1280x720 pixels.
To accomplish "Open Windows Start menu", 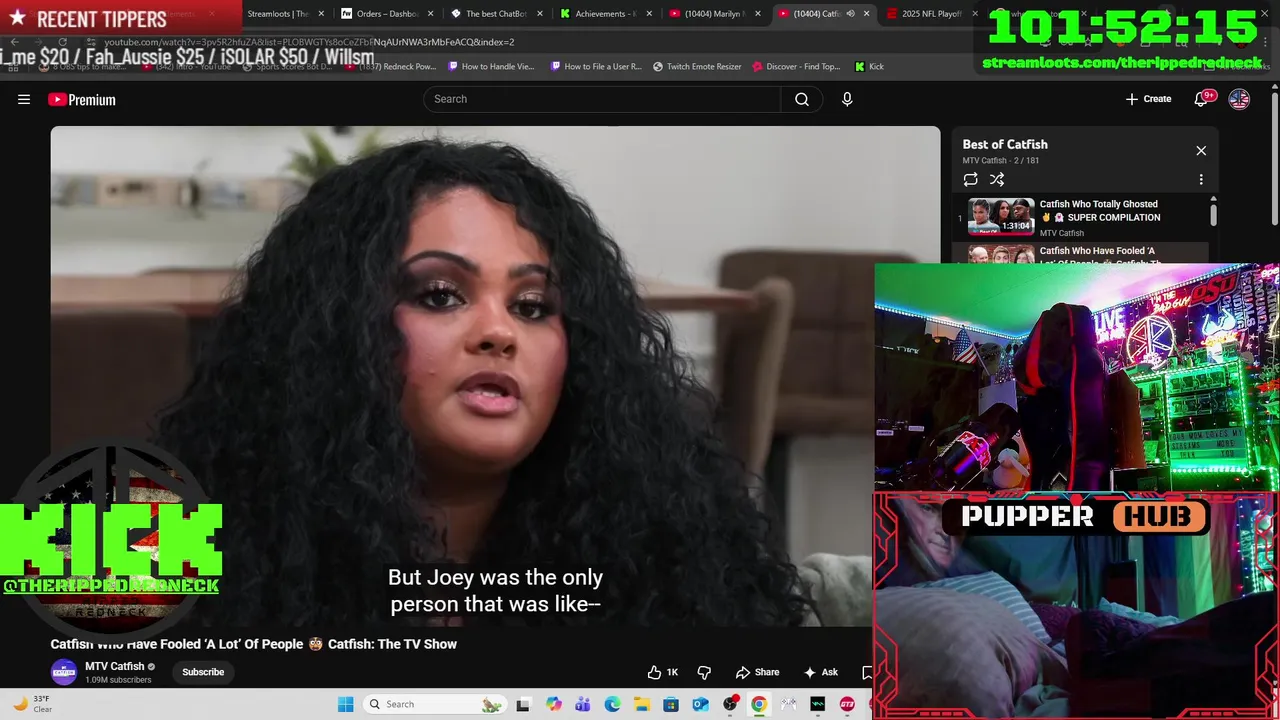I will [346, 704].
